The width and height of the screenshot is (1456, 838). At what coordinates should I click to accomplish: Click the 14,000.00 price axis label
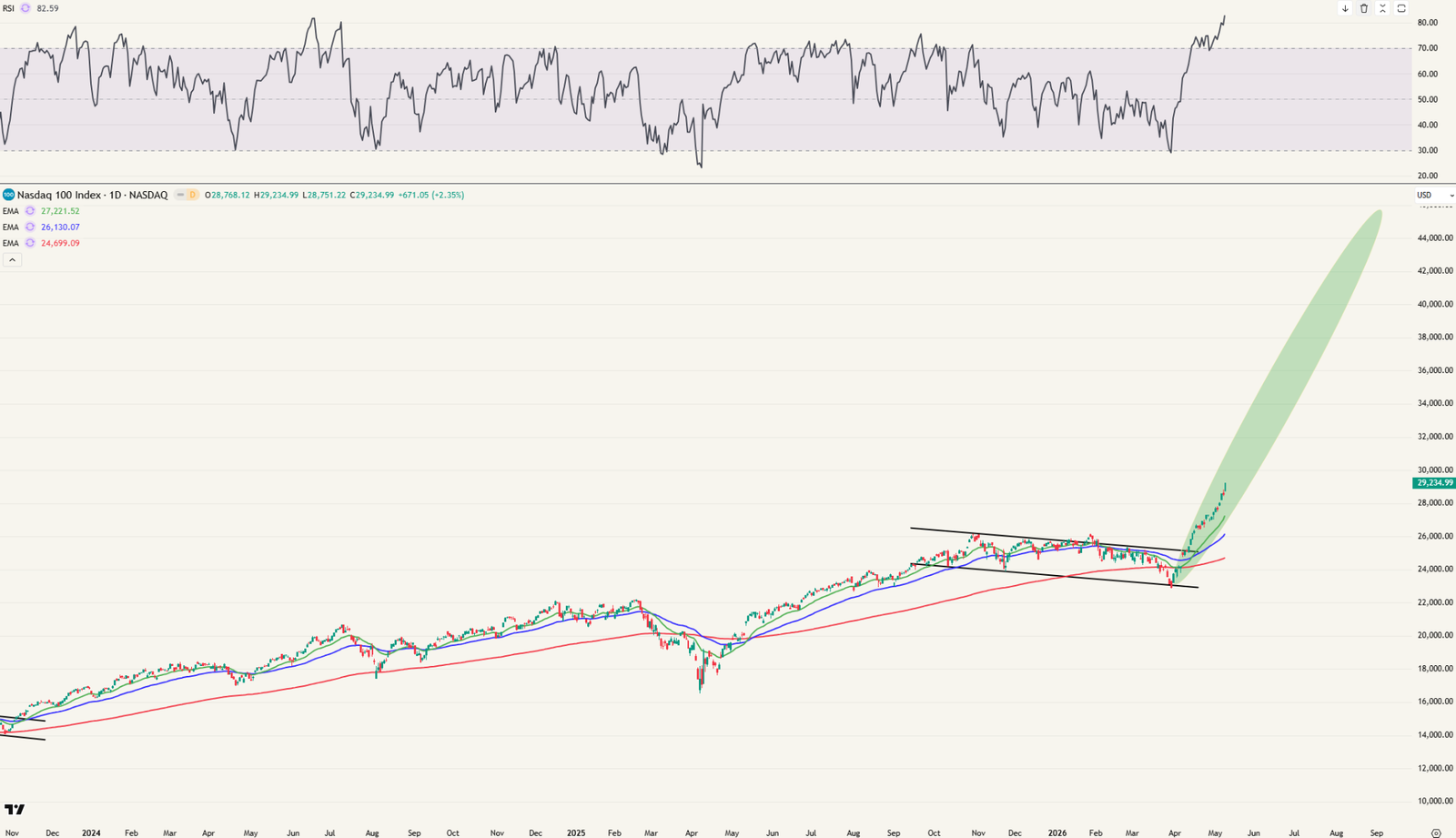point(1435,735)
